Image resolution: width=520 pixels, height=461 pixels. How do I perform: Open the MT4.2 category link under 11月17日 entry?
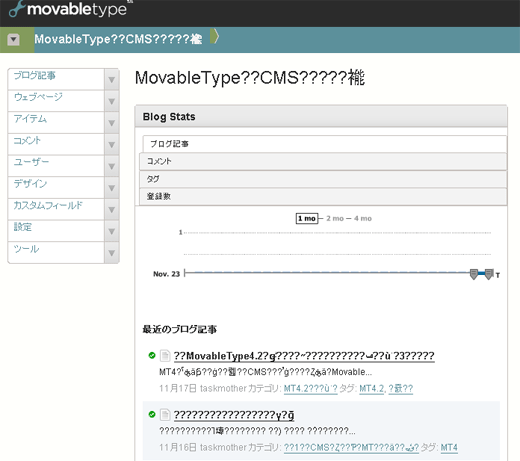click(x=310, y=389)
